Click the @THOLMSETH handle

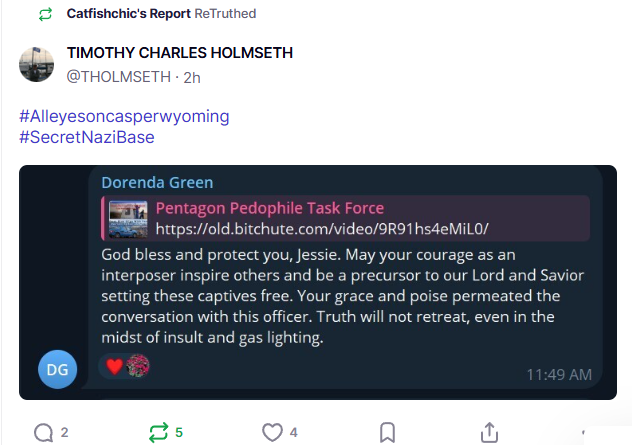coord(119,76)
